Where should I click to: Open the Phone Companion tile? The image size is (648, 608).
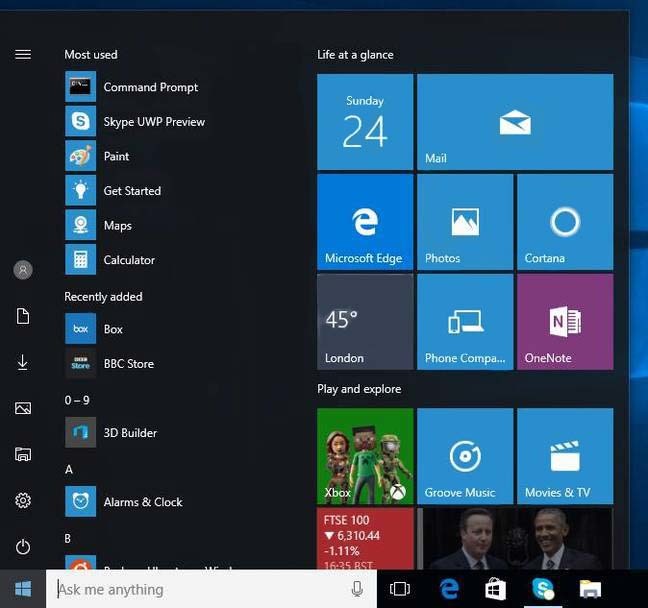tap(465, 322)
